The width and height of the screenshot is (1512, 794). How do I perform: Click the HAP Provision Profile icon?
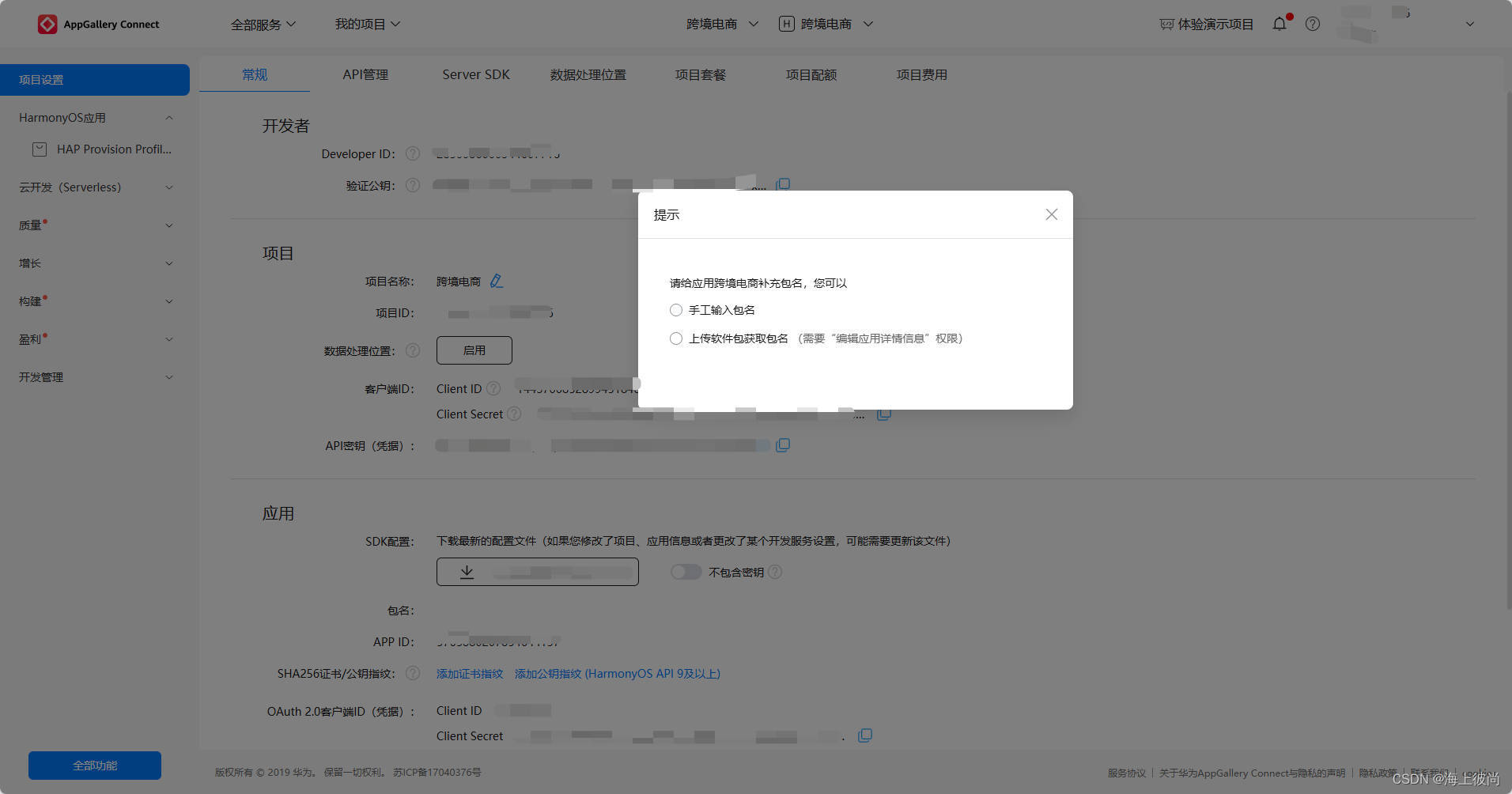click(40, 149)
